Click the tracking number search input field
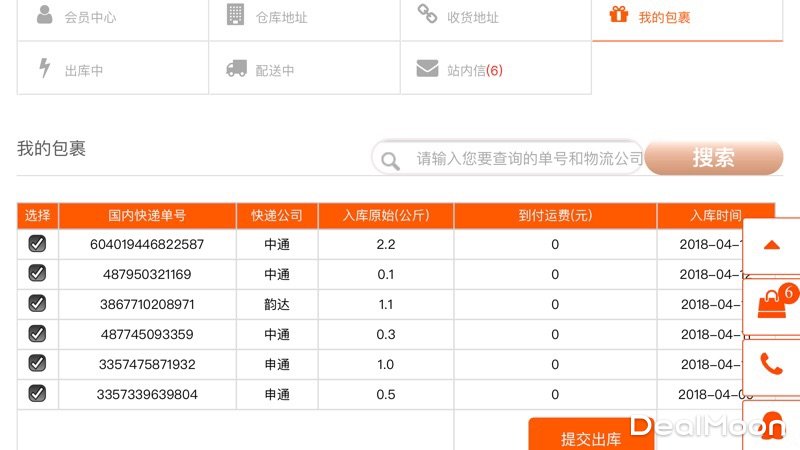 click(x=525, y=159)
